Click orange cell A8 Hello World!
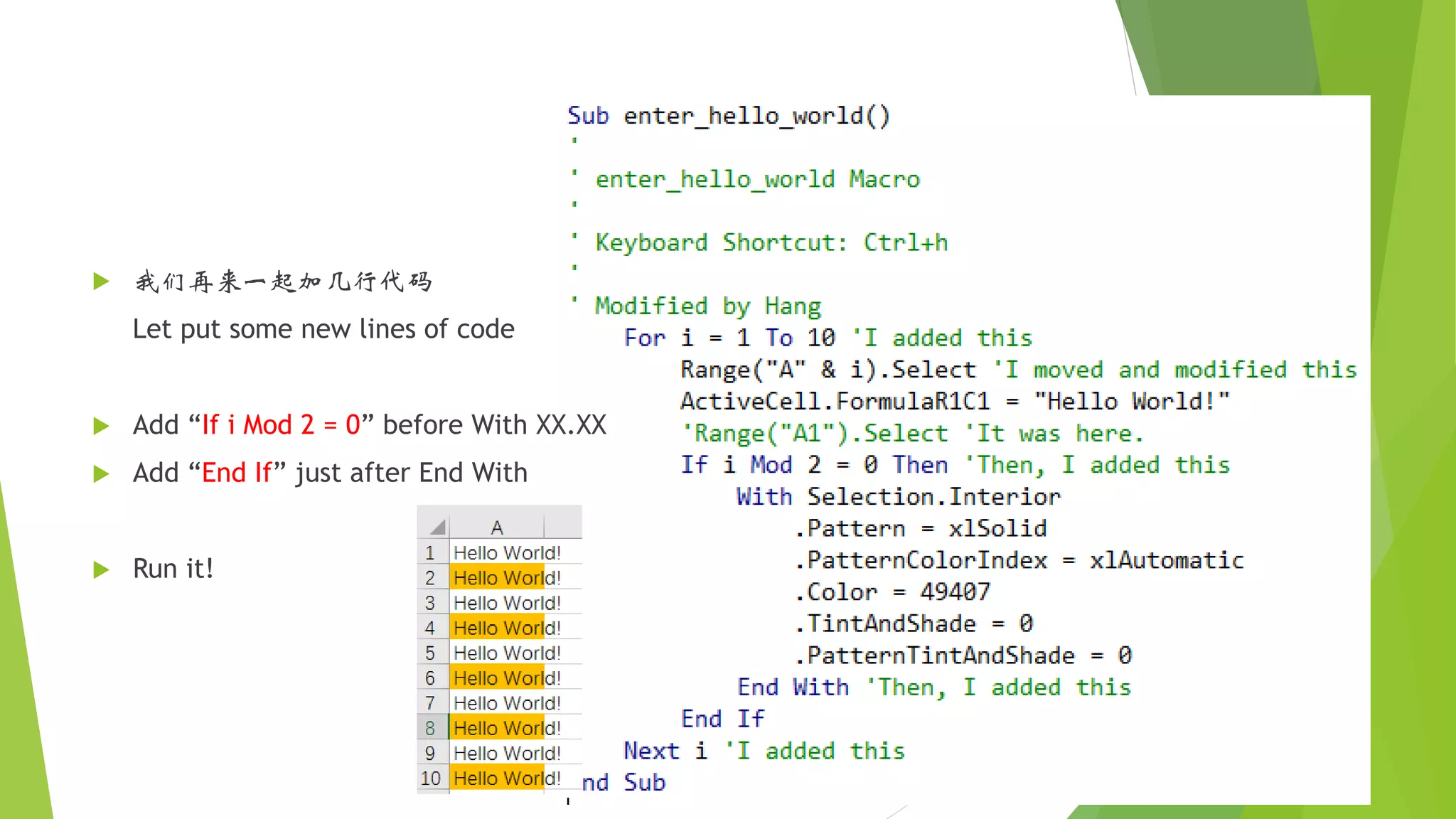 click(x=497, y=728)
